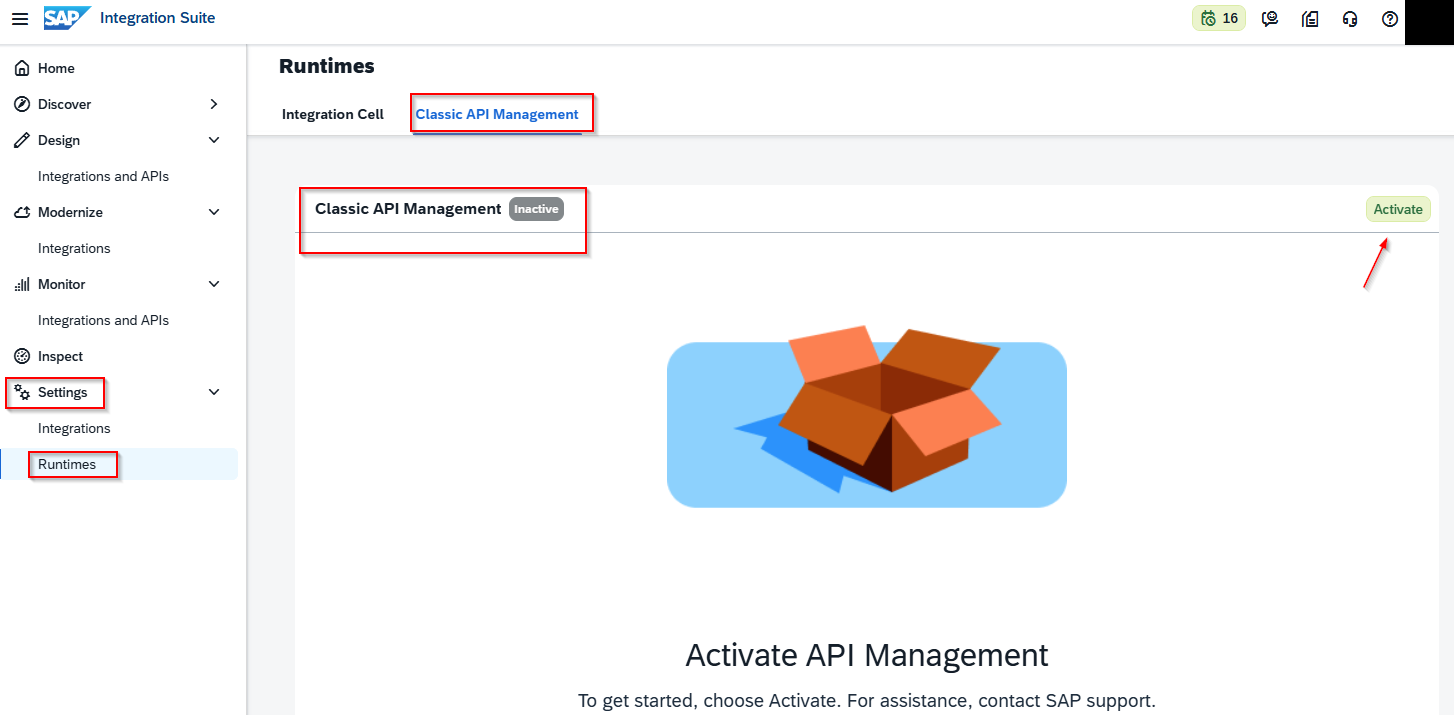1454x715 pixels.
Task: Click the Monitor label in sidebar
Action: [62, 284]
